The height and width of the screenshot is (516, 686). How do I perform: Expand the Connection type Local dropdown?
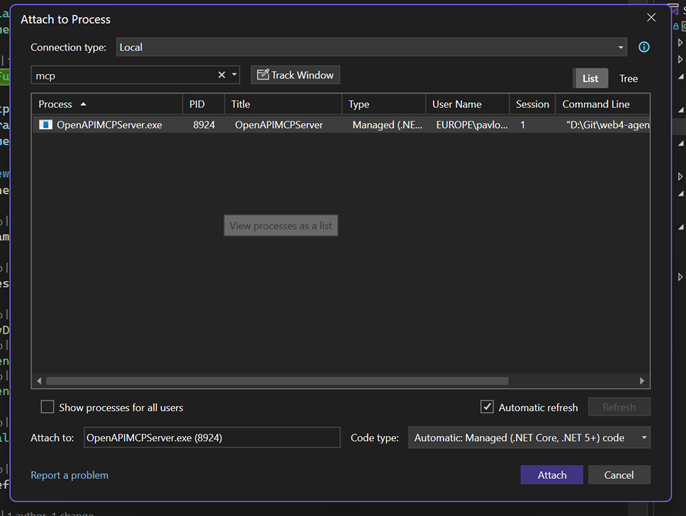(371, 47)
